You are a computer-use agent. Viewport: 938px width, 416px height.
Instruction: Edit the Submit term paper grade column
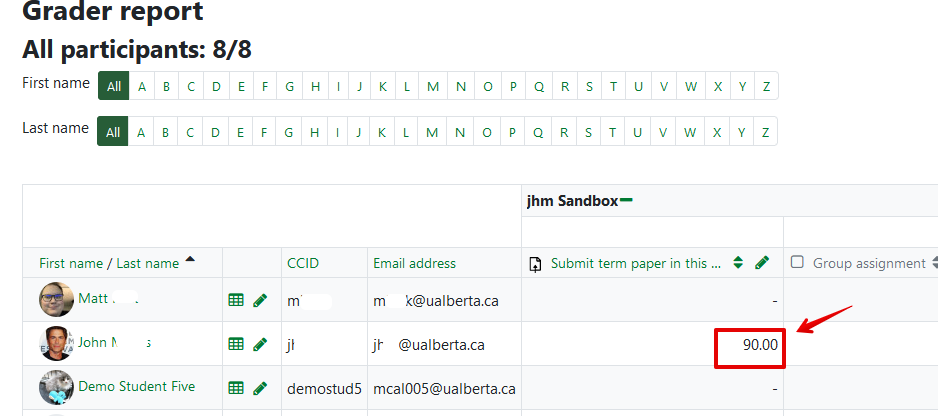click(762, 263)
